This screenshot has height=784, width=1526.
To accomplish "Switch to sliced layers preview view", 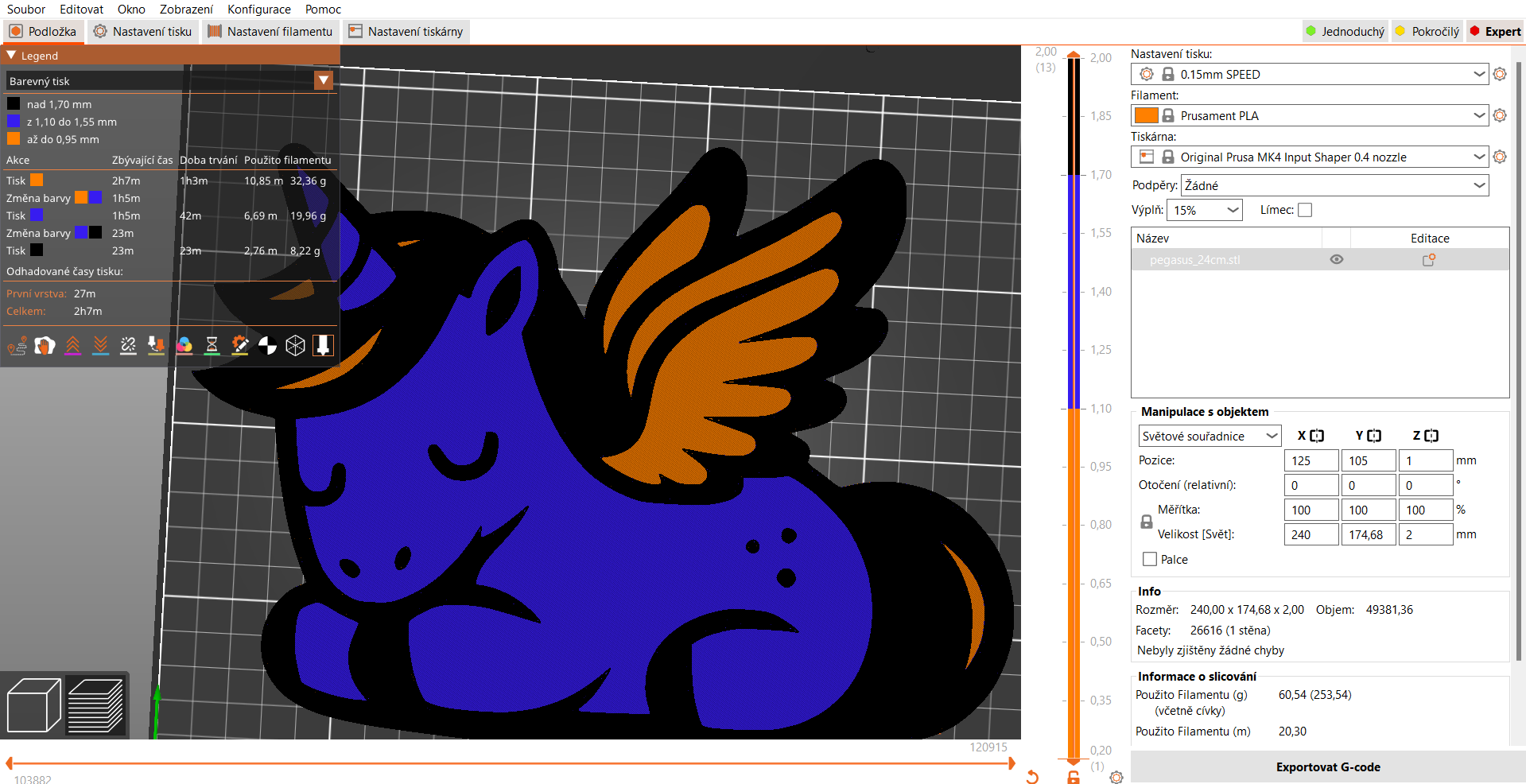I will coord(95,704).
